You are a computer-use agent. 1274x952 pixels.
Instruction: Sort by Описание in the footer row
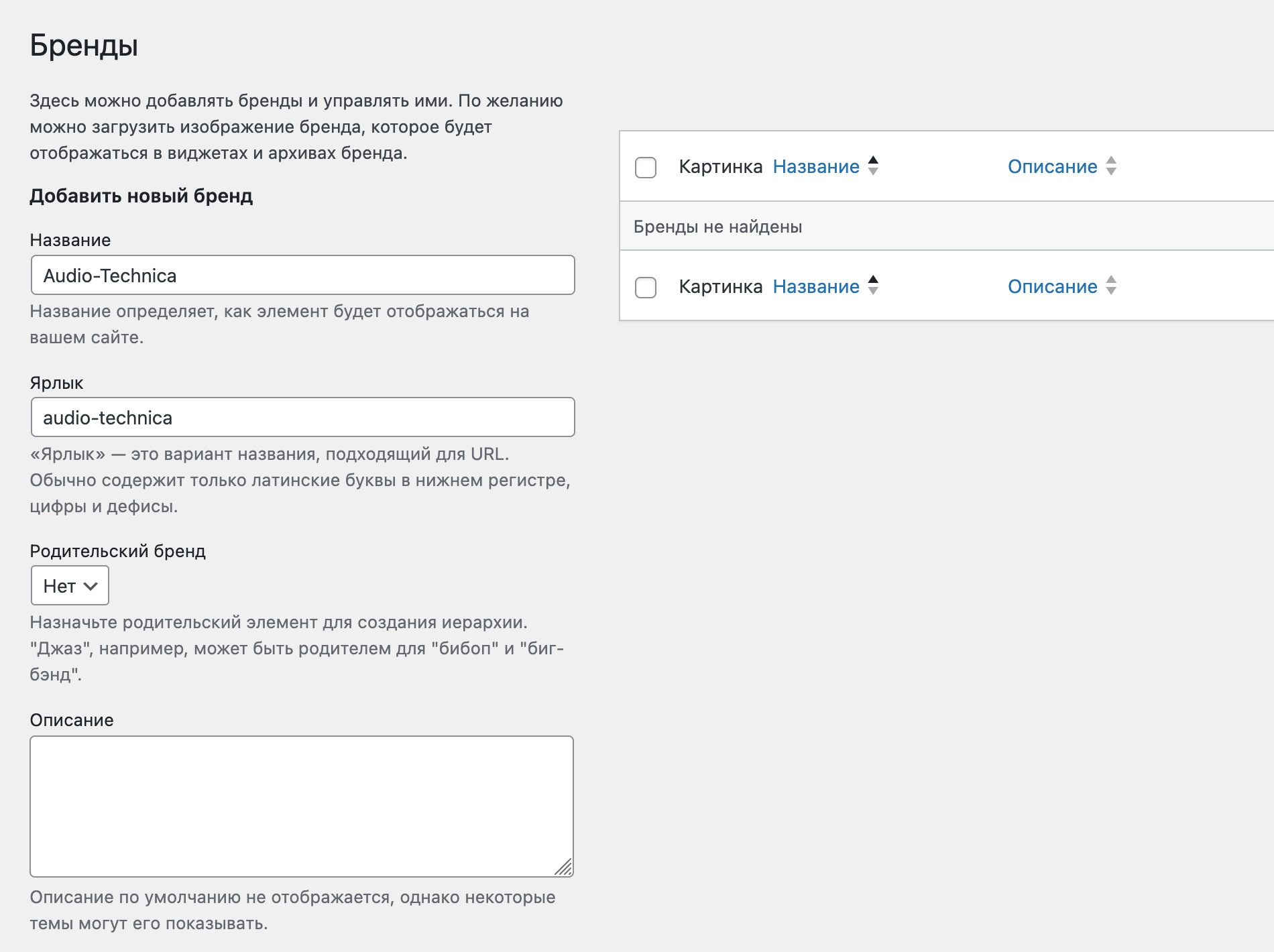point(1052,286)
